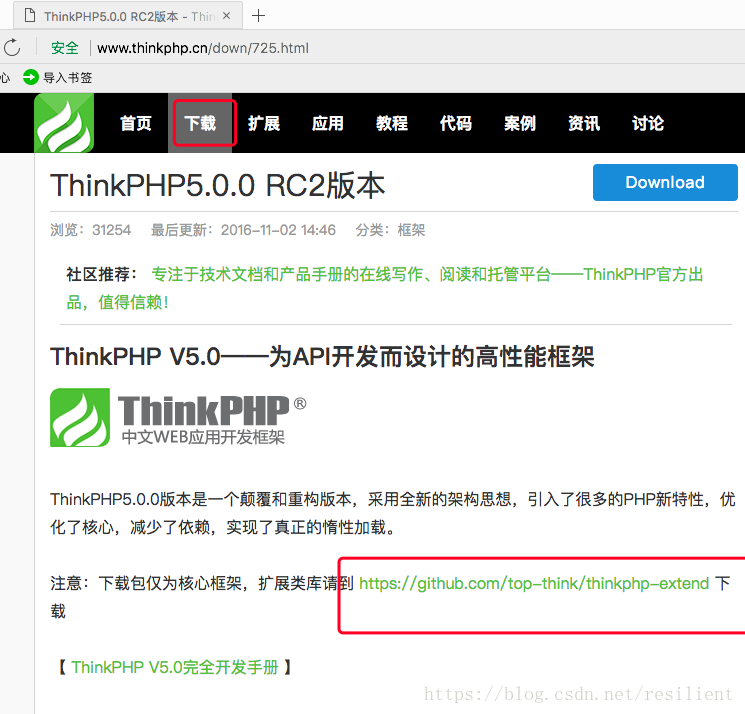Click the page icon on the tab
The height and width of the screenshot is (714, 745).
point(30,16)
